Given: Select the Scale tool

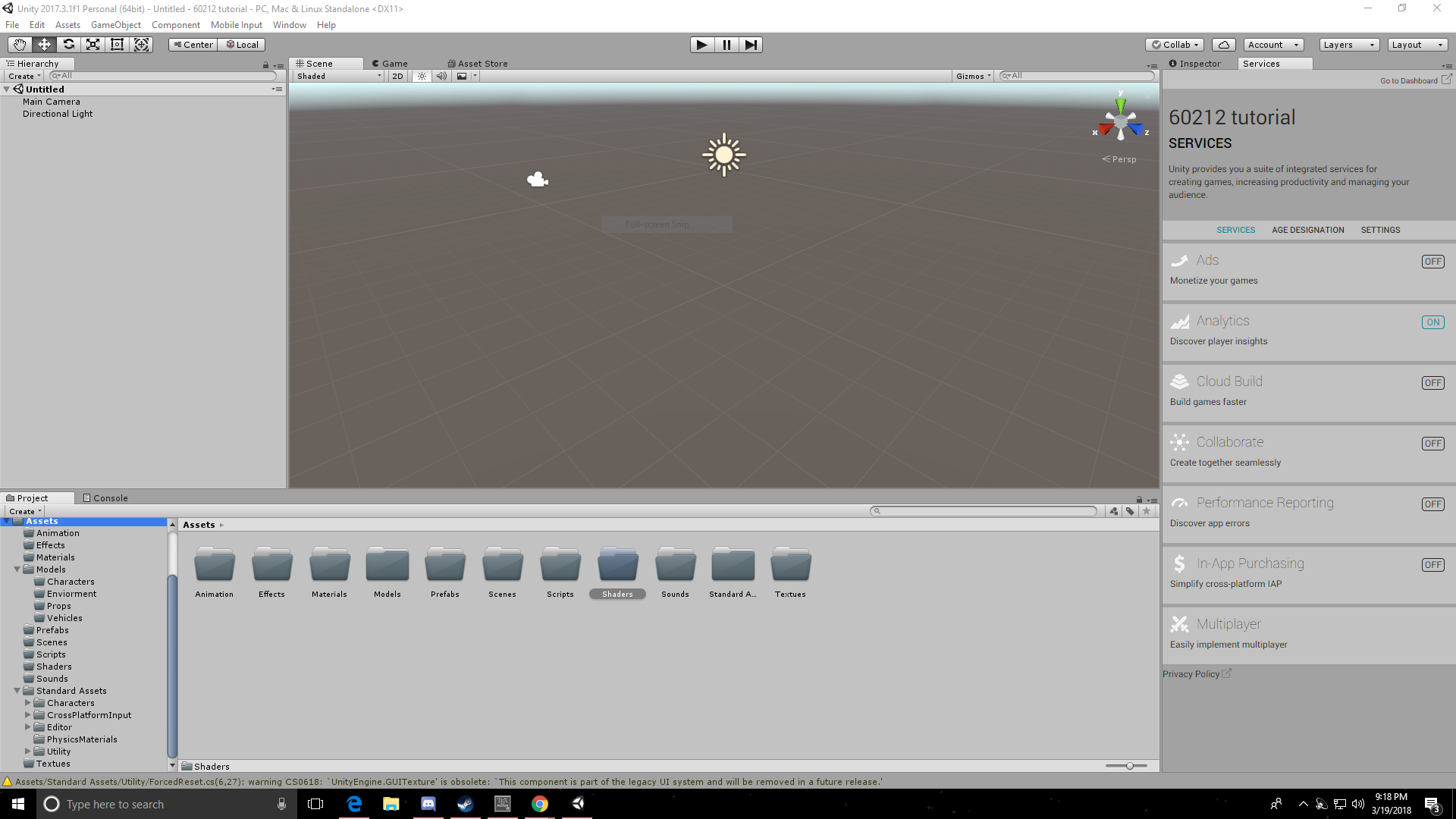Looking at the screenshot, I should point(93,45).
